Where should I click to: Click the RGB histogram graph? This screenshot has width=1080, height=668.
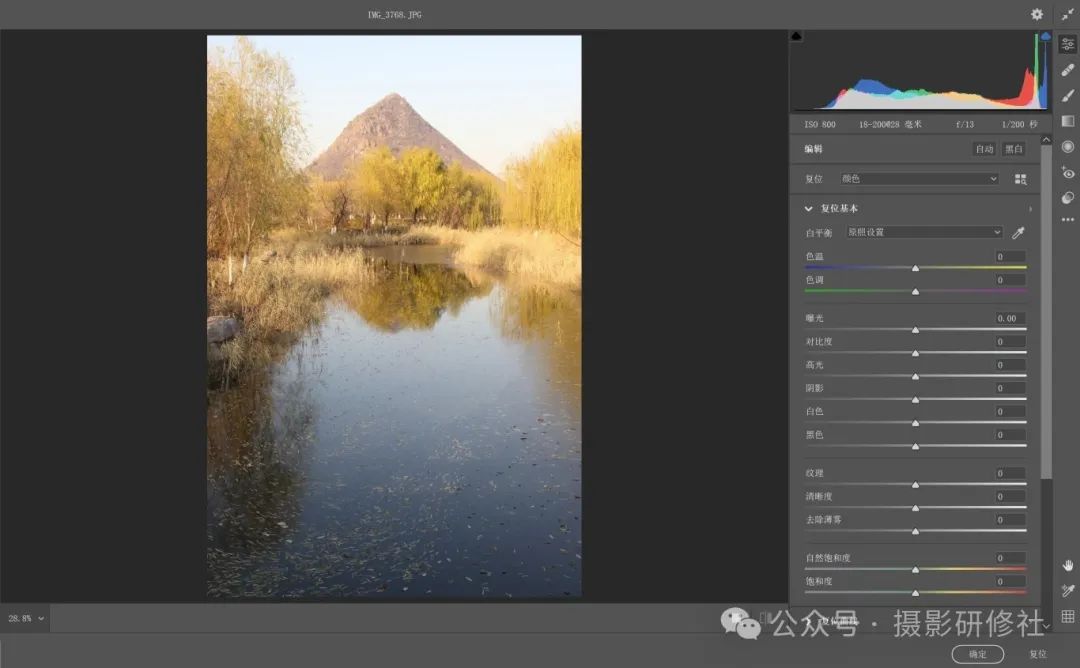pos(921,72)
